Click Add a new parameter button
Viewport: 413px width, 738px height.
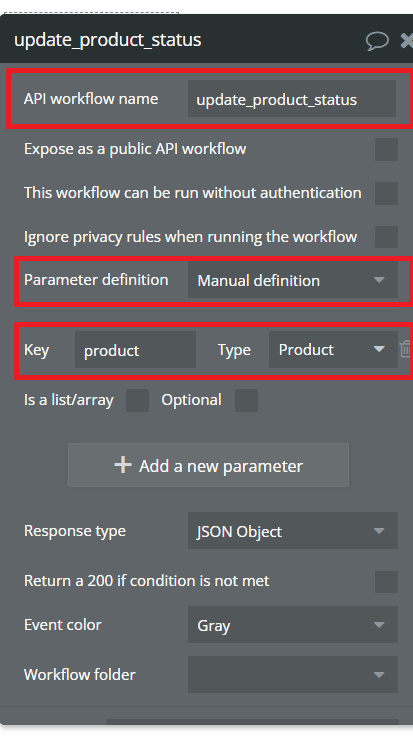pyautogui.click(x=208, y=465)
